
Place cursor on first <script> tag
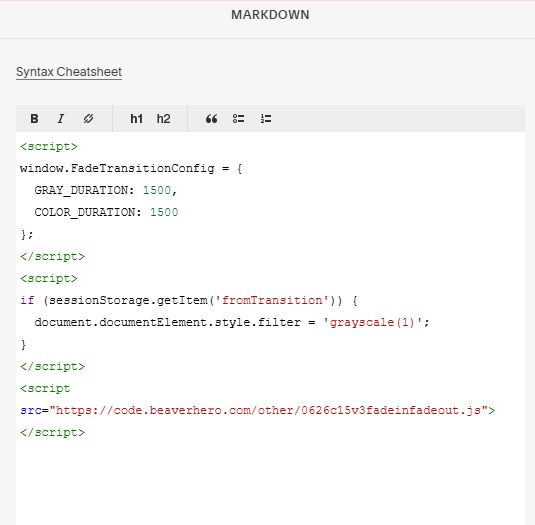pos(49,147)
